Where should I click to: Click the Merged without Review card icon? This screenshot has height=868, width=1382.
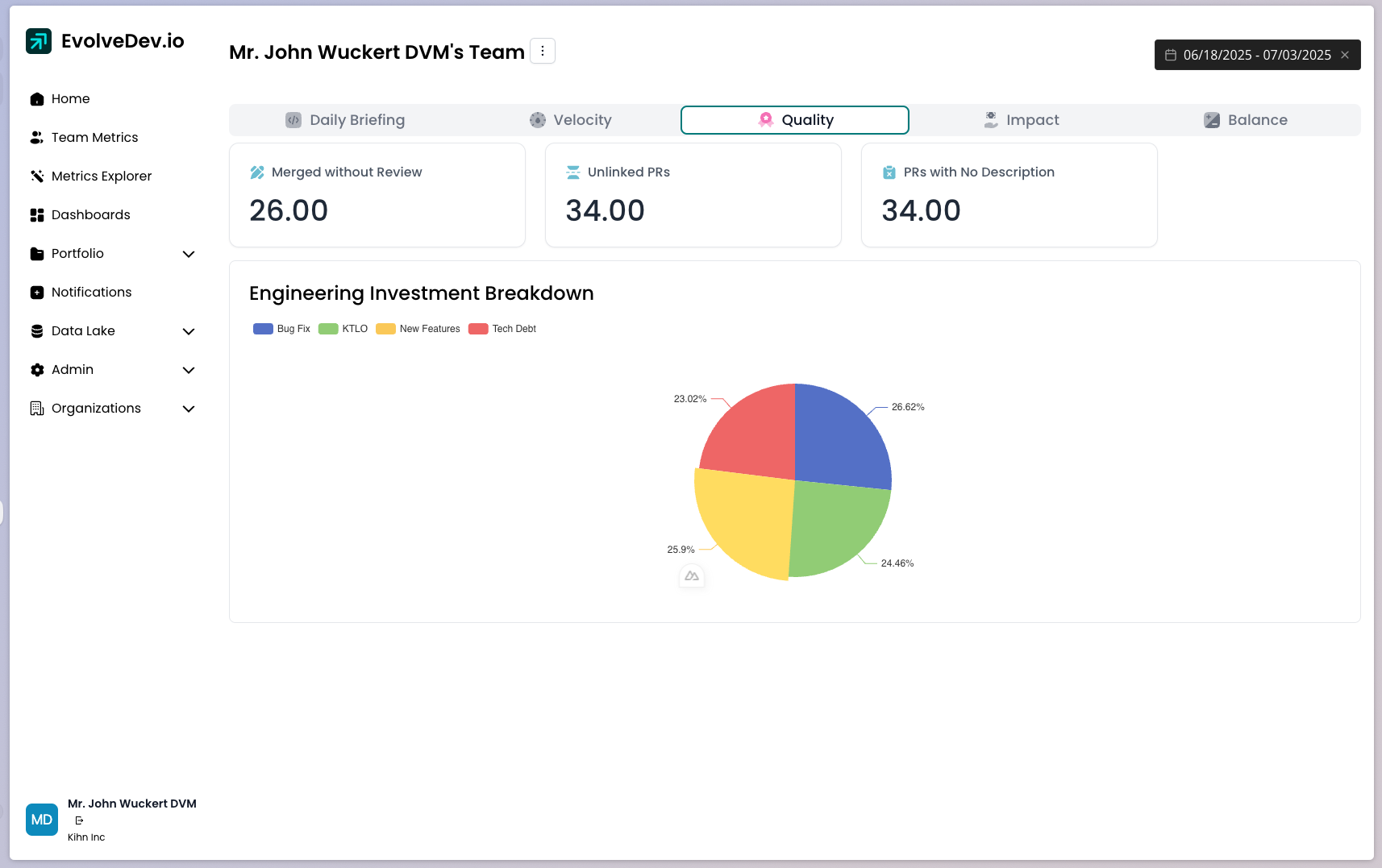257,172
